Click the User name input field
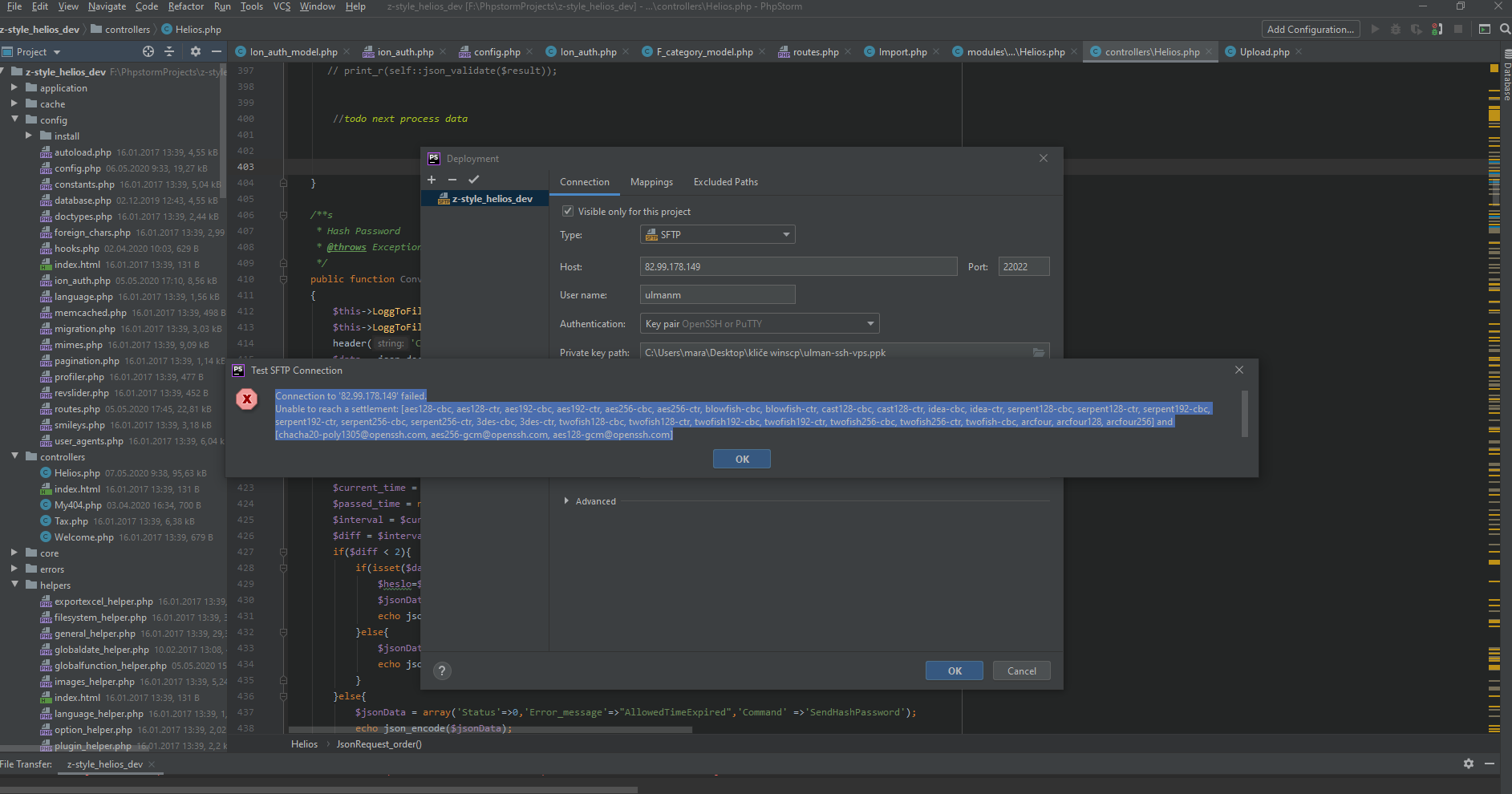 (x=717, y=295)
